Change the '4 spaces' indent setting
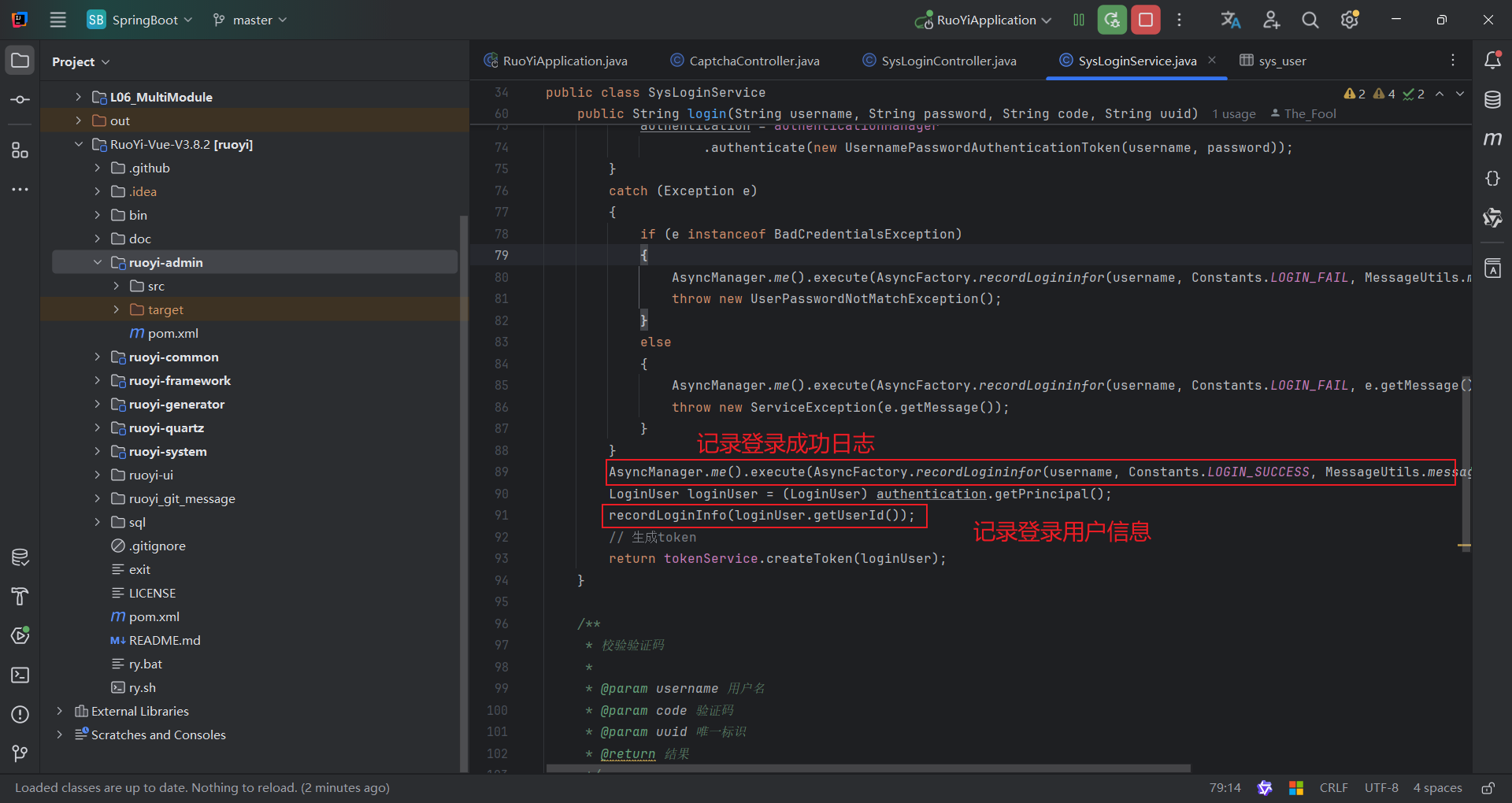1512x803 pixels. 1437,788
